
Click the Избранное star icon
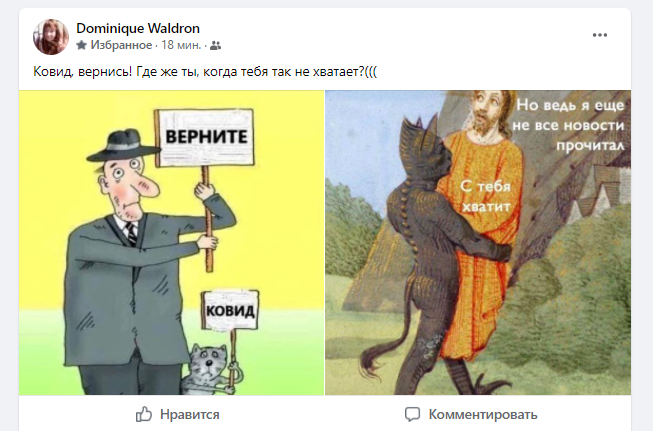[82, 45]
